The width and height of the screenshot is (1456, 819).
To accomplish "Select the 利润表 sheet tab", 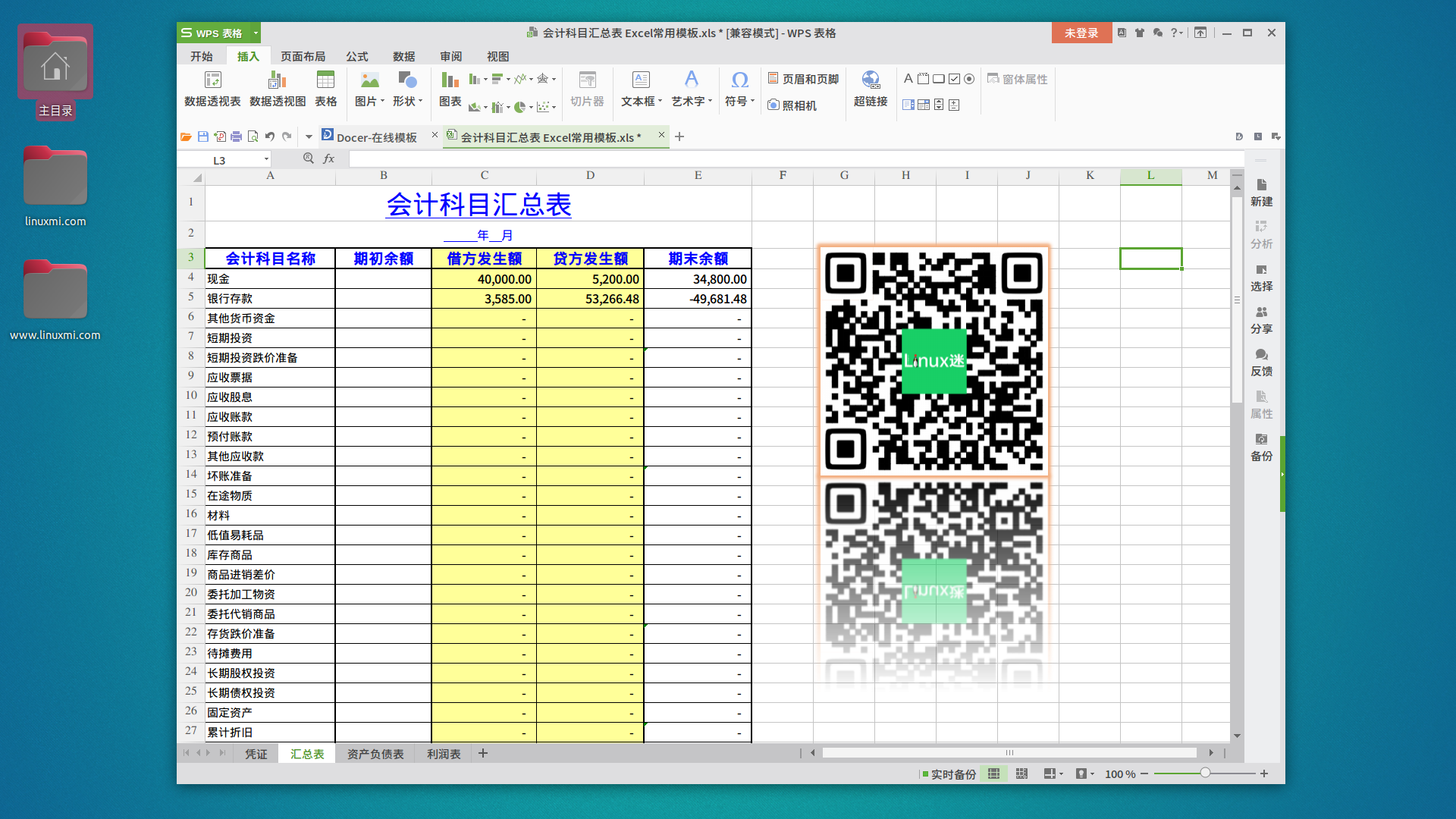I will 444,754.
